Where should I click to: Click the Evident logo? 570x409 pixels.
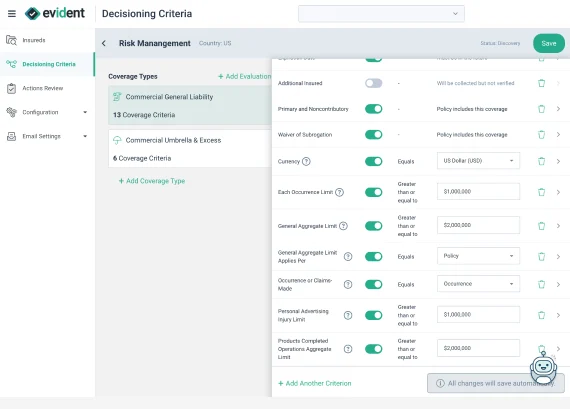55,13
